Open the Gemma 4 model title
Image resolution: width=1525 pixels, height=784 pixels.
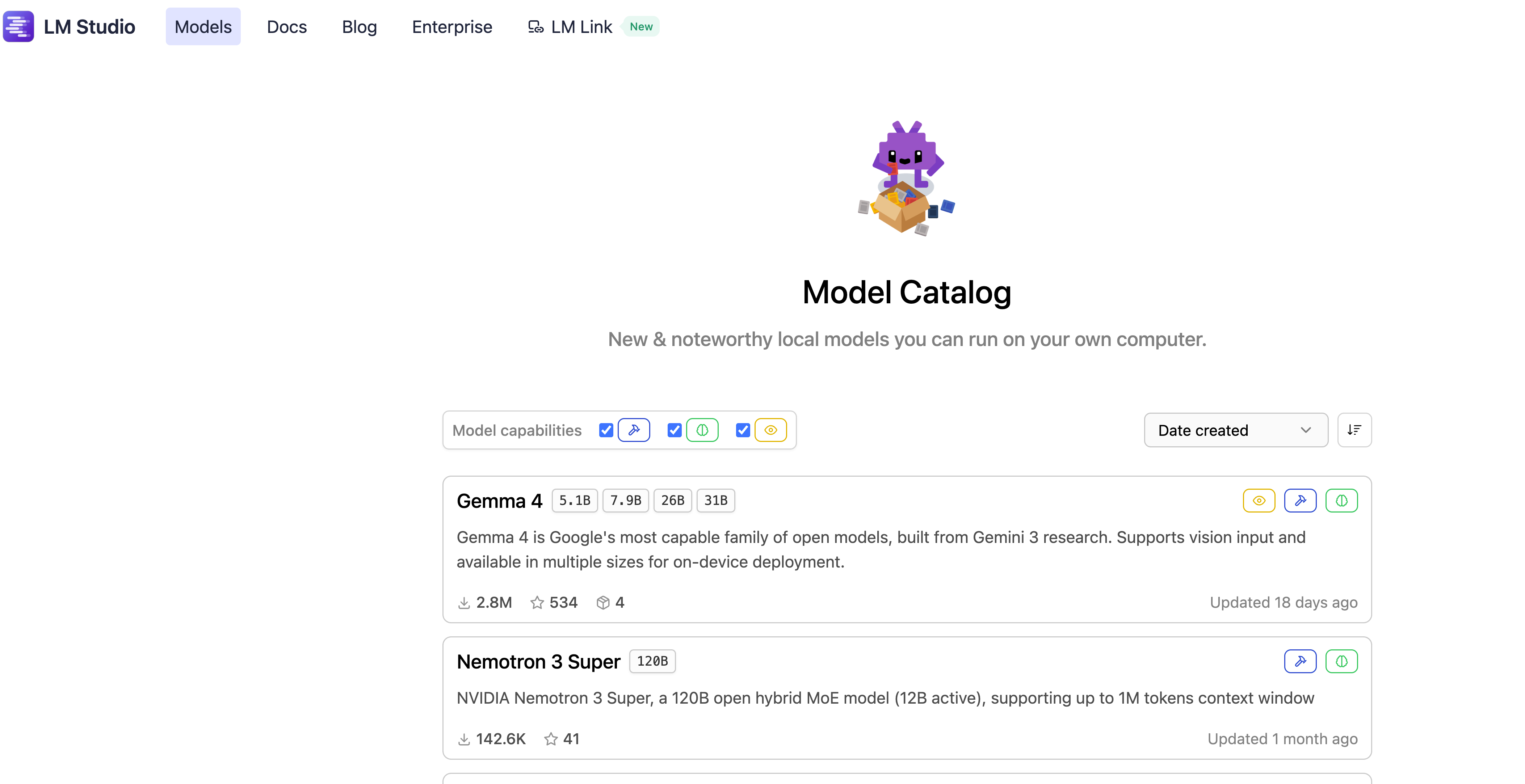[500, 501]
